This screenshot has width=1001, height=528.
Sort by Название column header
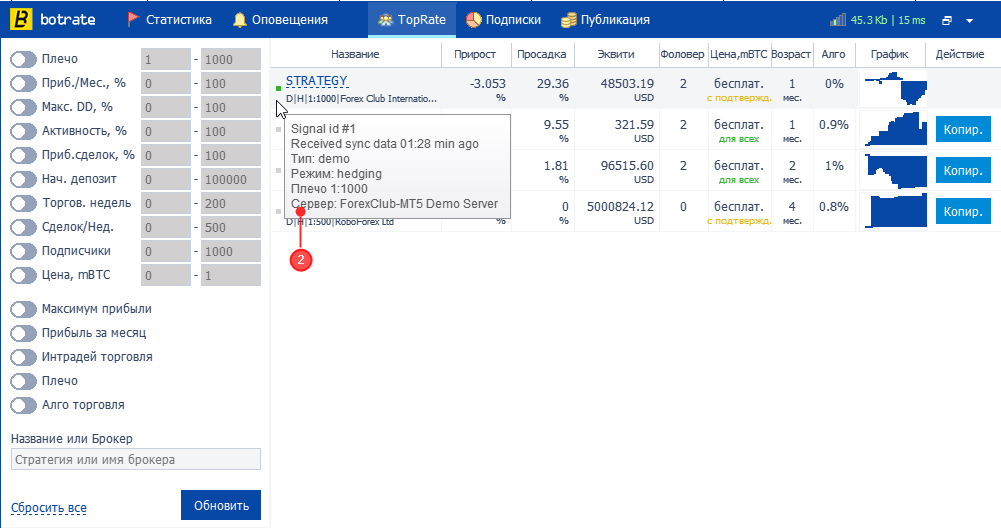(x=355, y=54)
